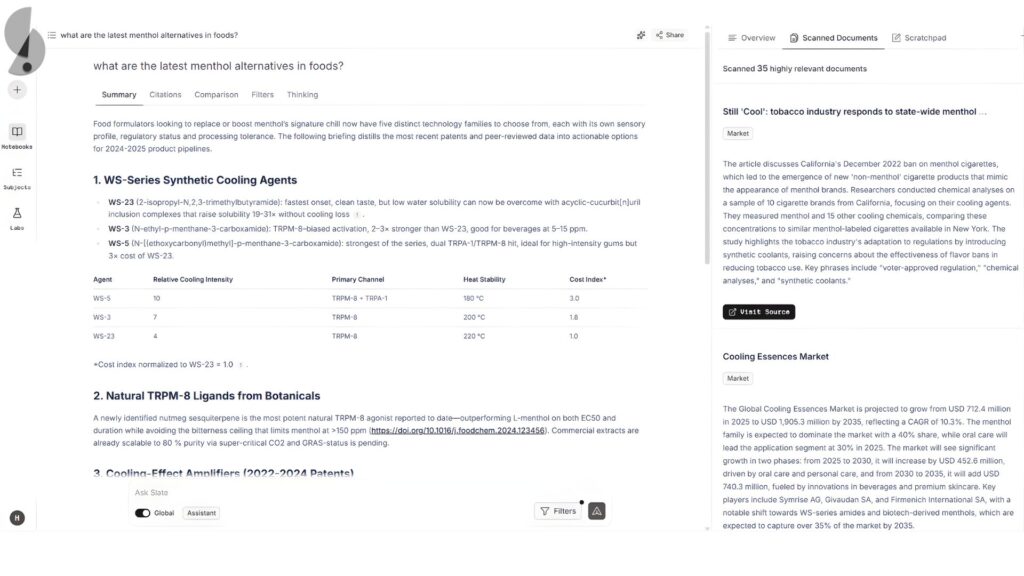Viewport: 1024px width, 576px height.
Task: Click the notification dot on Filters
Action: tap(581, 503)
